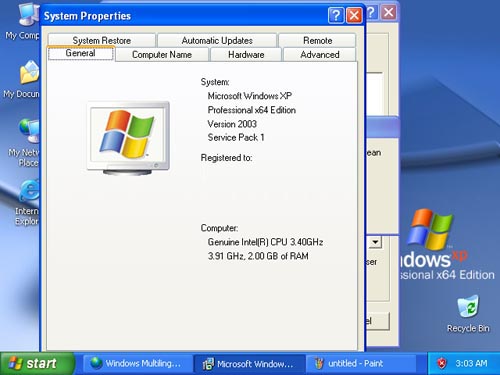Select the Internet Explorer desktop icon

(27, 202)
